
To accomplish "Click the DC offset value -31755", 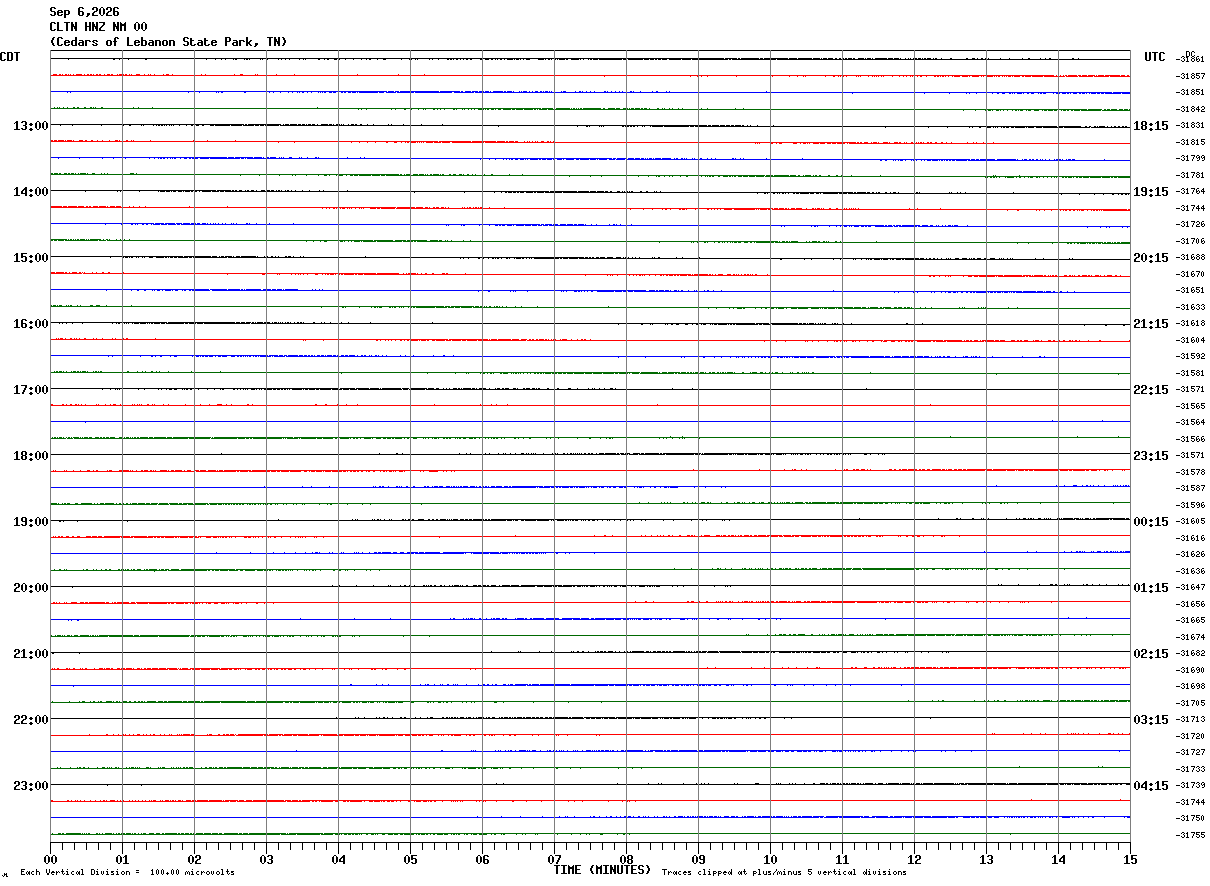I will (1191, 835).
